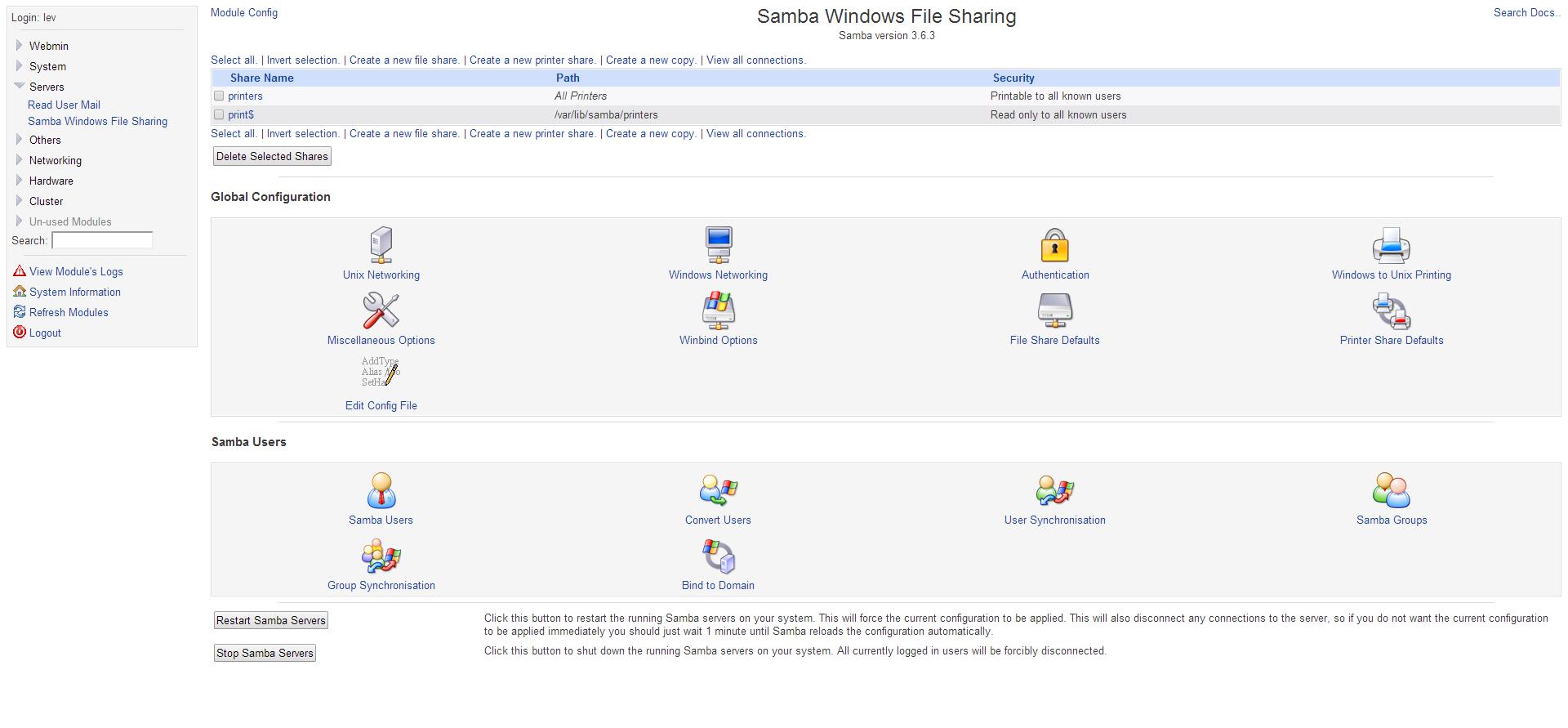Collapse the Servers sidebar section
This screenshot has height=728, width=1568.
tap(20, 87)
